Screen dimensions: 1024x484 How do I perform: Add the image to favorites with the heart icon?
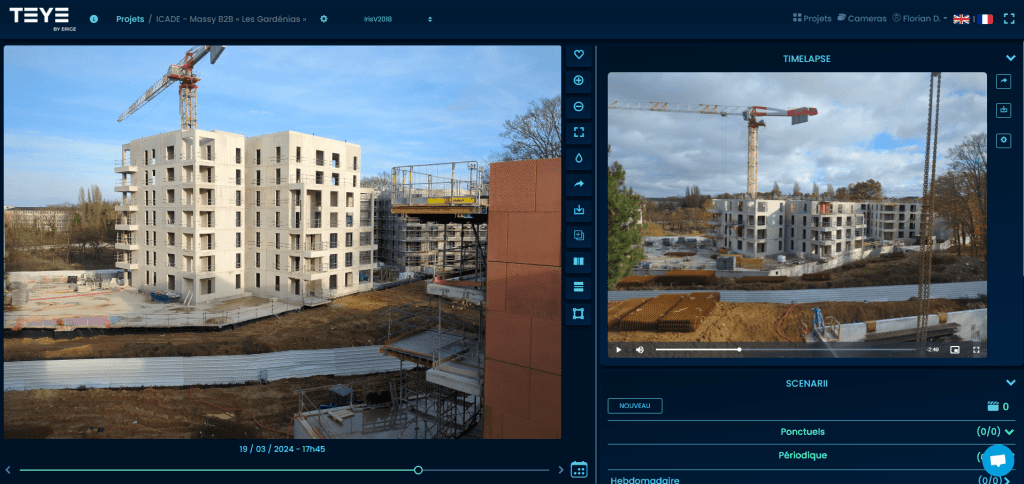click(x=578, y=55)
